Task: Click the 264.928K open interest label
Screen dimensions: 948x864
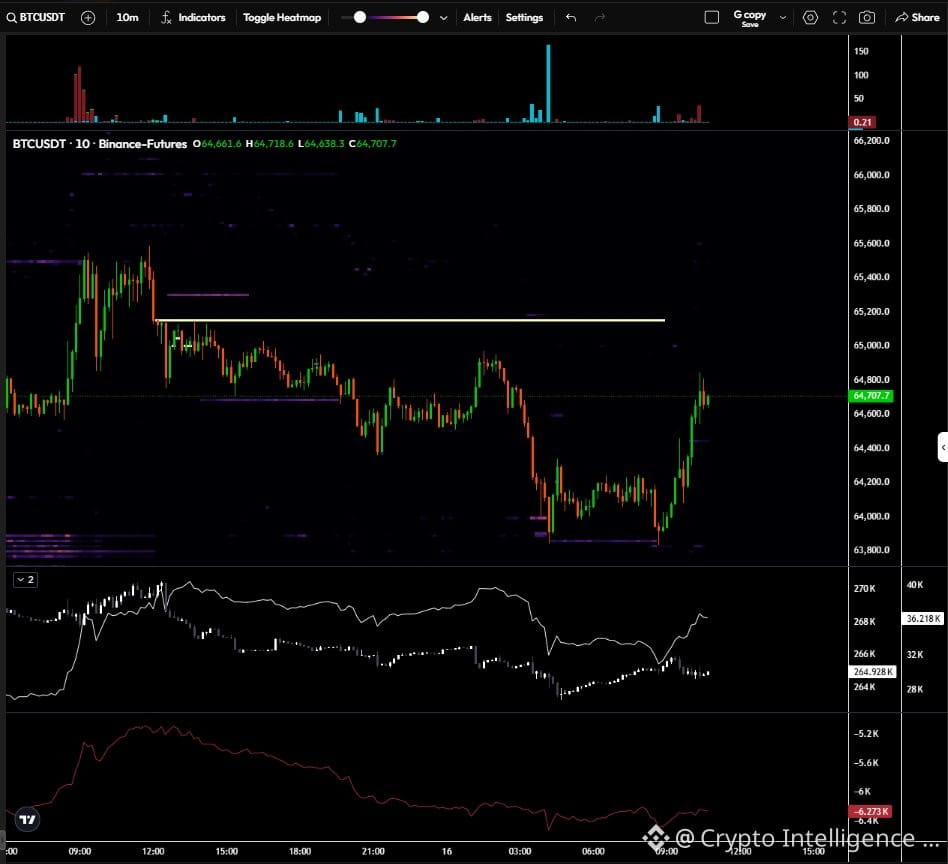Action: click(872, 672)
